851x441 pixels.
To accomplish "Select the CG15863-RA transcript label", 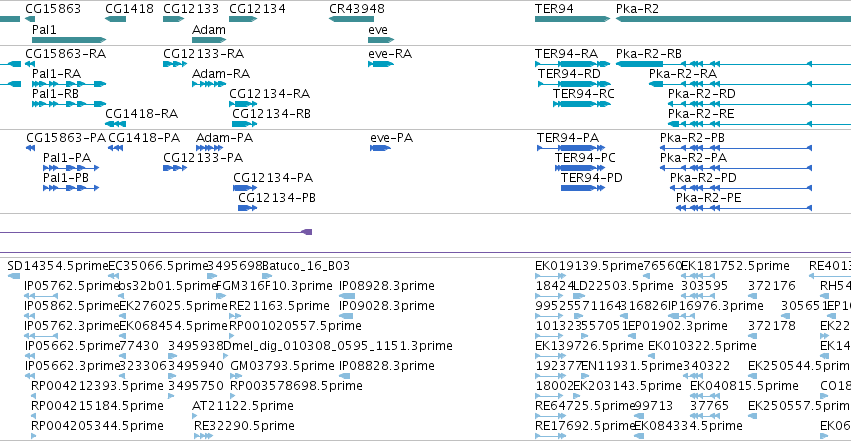I will click(x=66, y=54).
